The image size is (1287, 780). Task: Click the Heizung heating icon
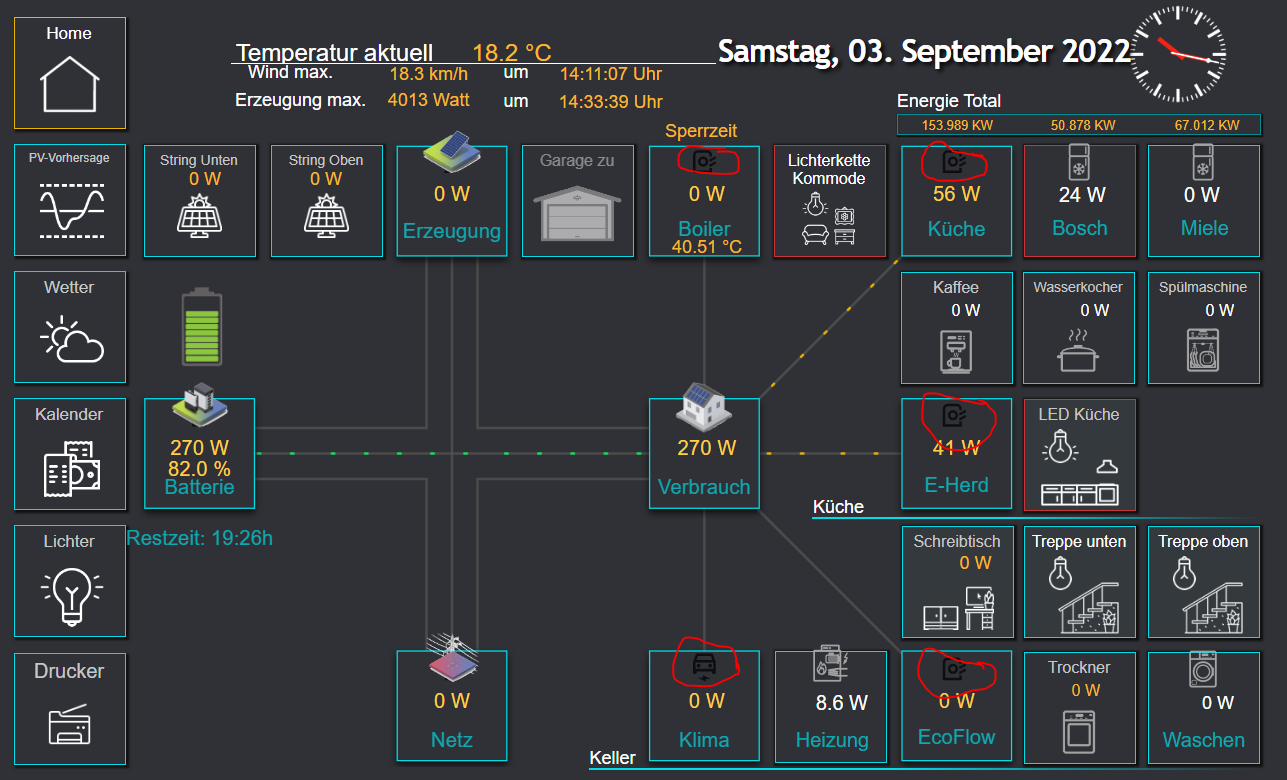(830, 663)
